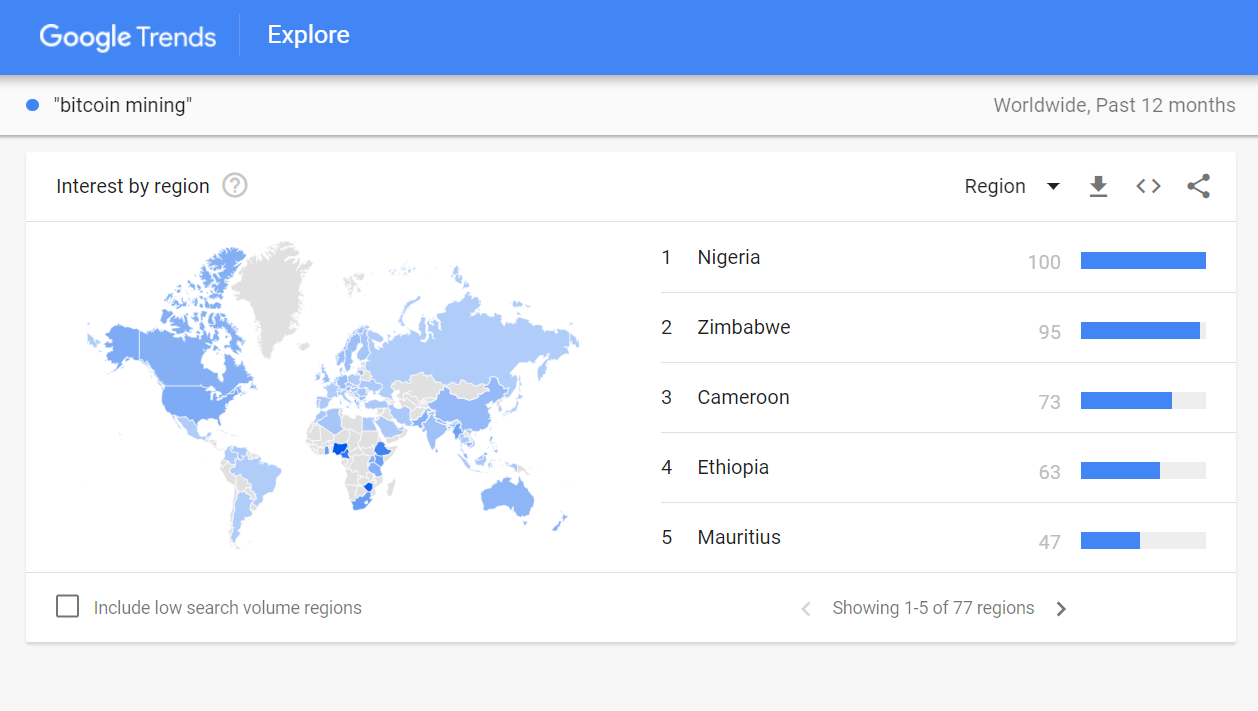Share the interest by region results
The width and height of the screenshot is (1258, 711).
[1198, 186]
